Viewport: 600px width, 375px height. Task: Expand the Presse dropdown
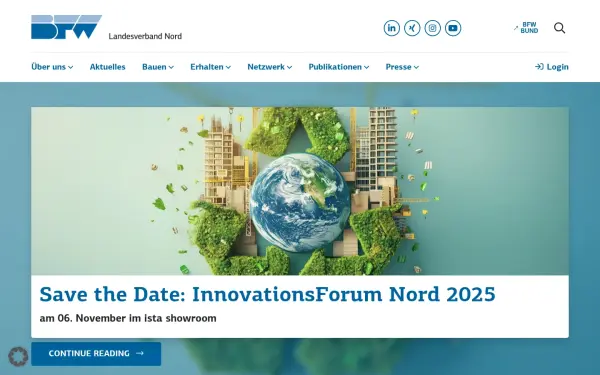coord(402,67)
